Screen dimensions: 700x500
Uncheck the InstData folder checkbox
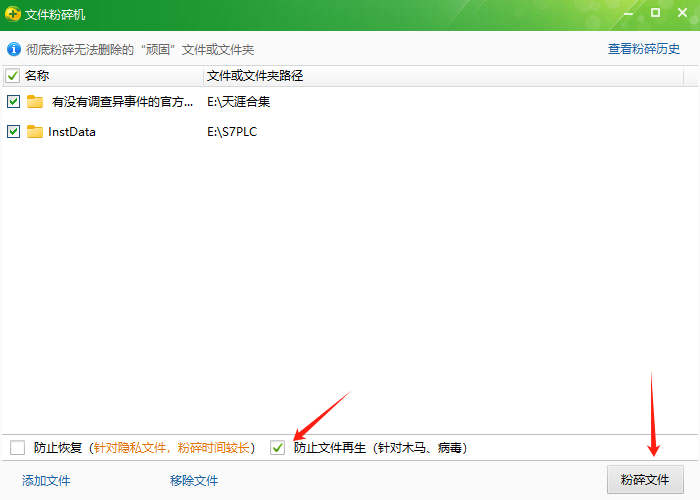13,132
